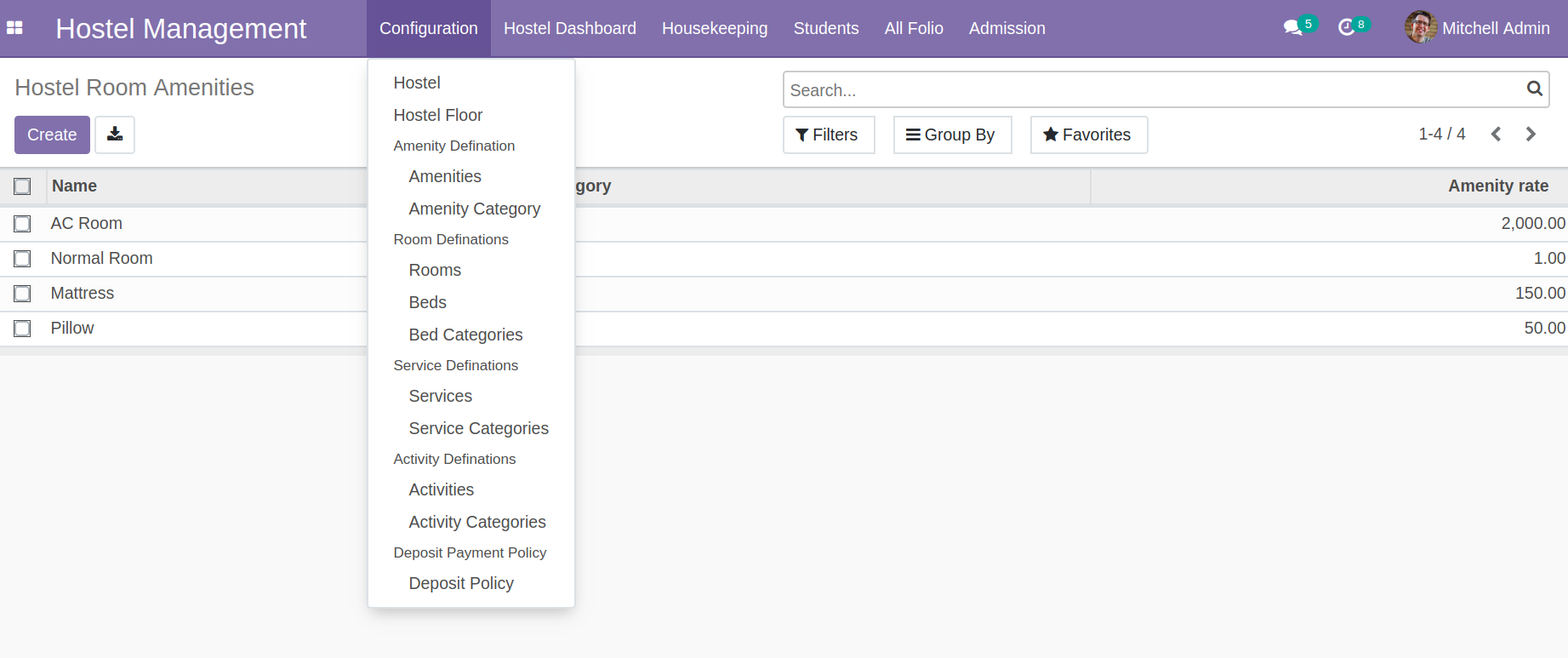Click Mitchell Admin avatar picture

[1420, 27]
